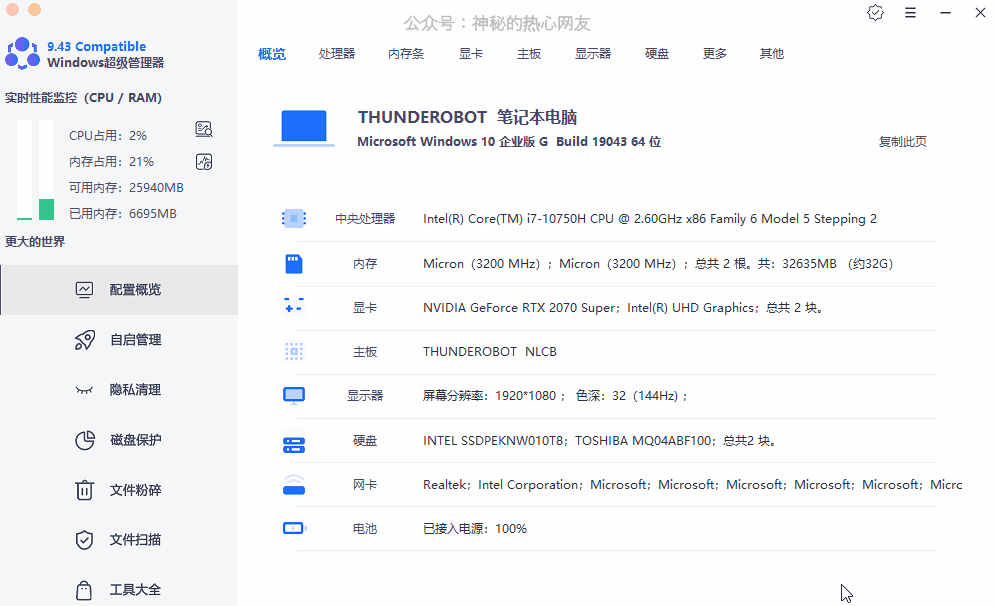Click the 更大的世界 heading
This screenshot has width=995, height=606.
pos(35,242)
